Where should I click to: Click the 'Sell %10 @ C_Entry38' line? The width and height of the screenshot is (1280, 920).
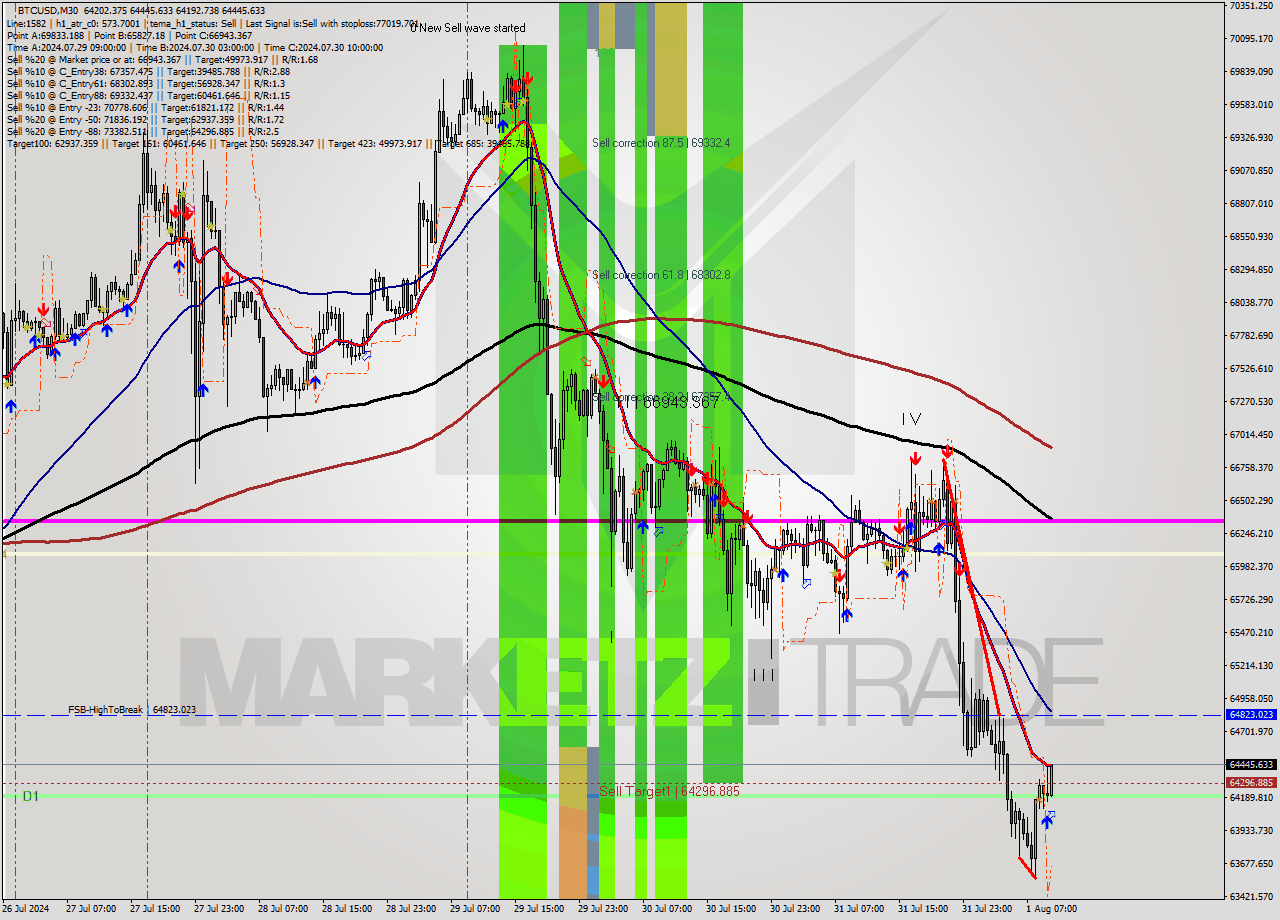click(x=148, y=72)
